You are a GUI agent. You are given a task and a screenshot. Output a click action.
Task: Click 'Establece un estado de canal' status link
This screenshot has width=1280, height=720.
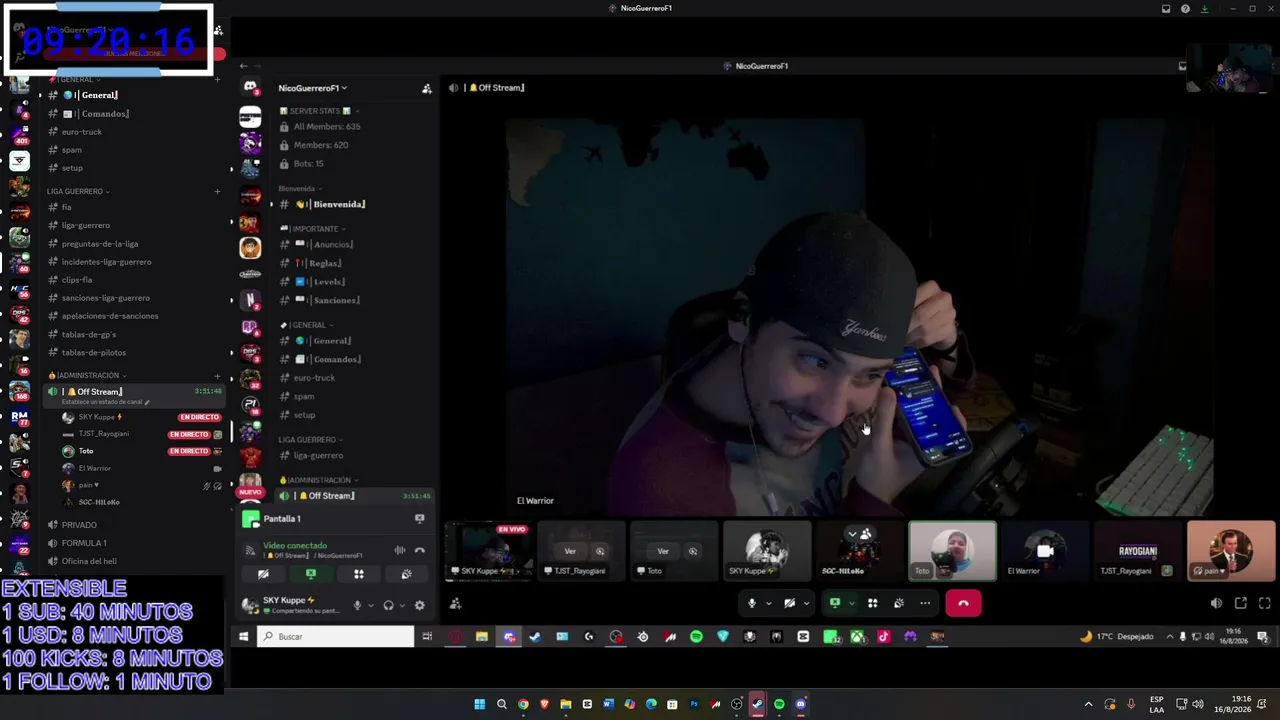click(x=105, y=402)
